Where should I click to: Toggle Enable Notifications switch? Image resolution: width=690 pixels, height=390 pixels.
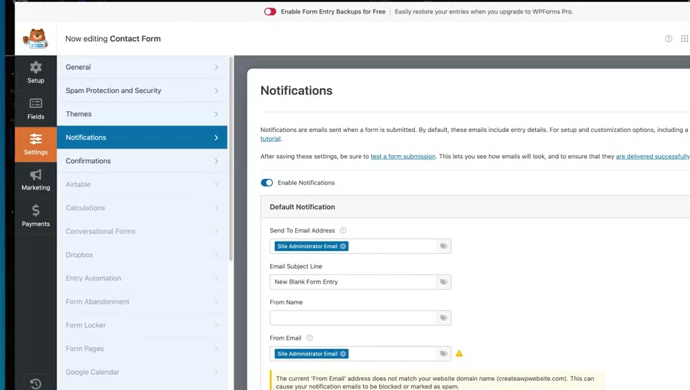coord(267,183)
